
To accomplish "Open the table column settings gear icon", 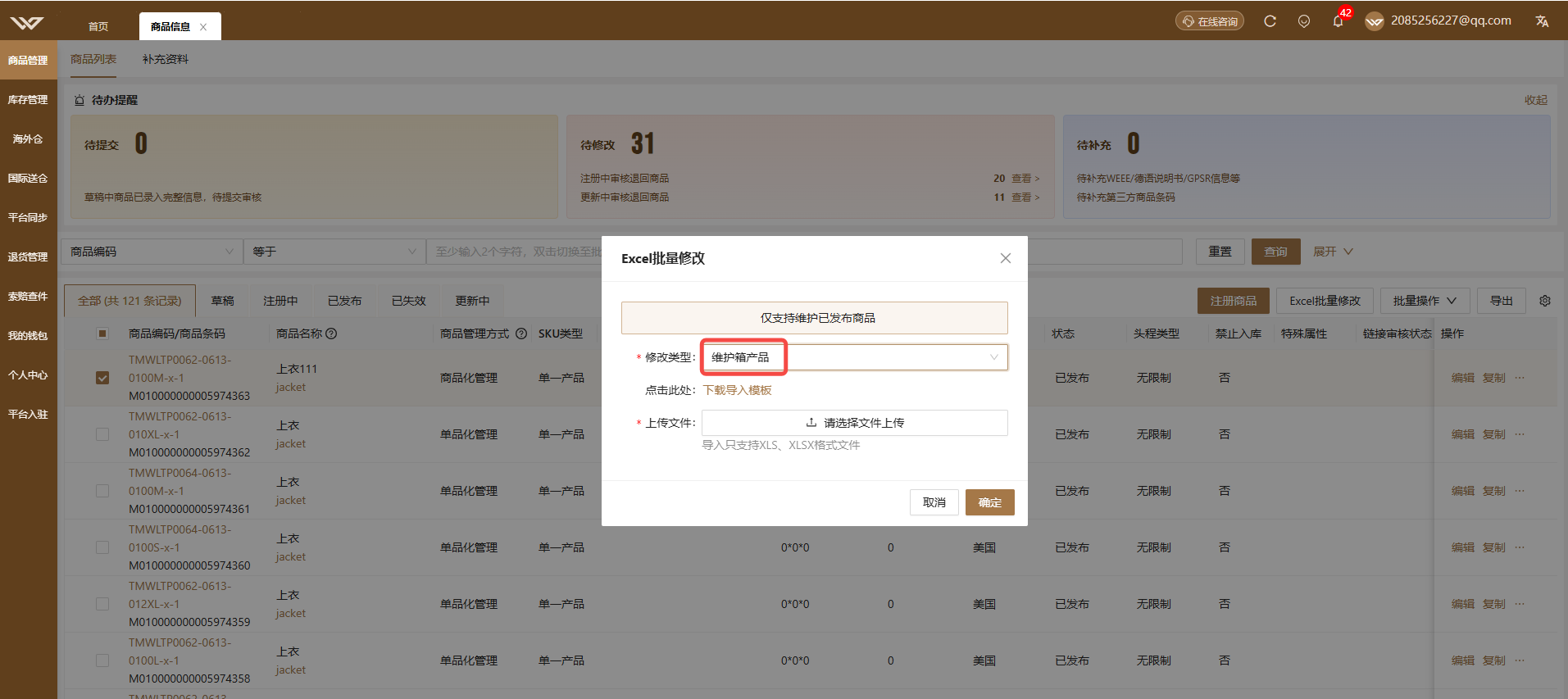I will click(1545, 301).
